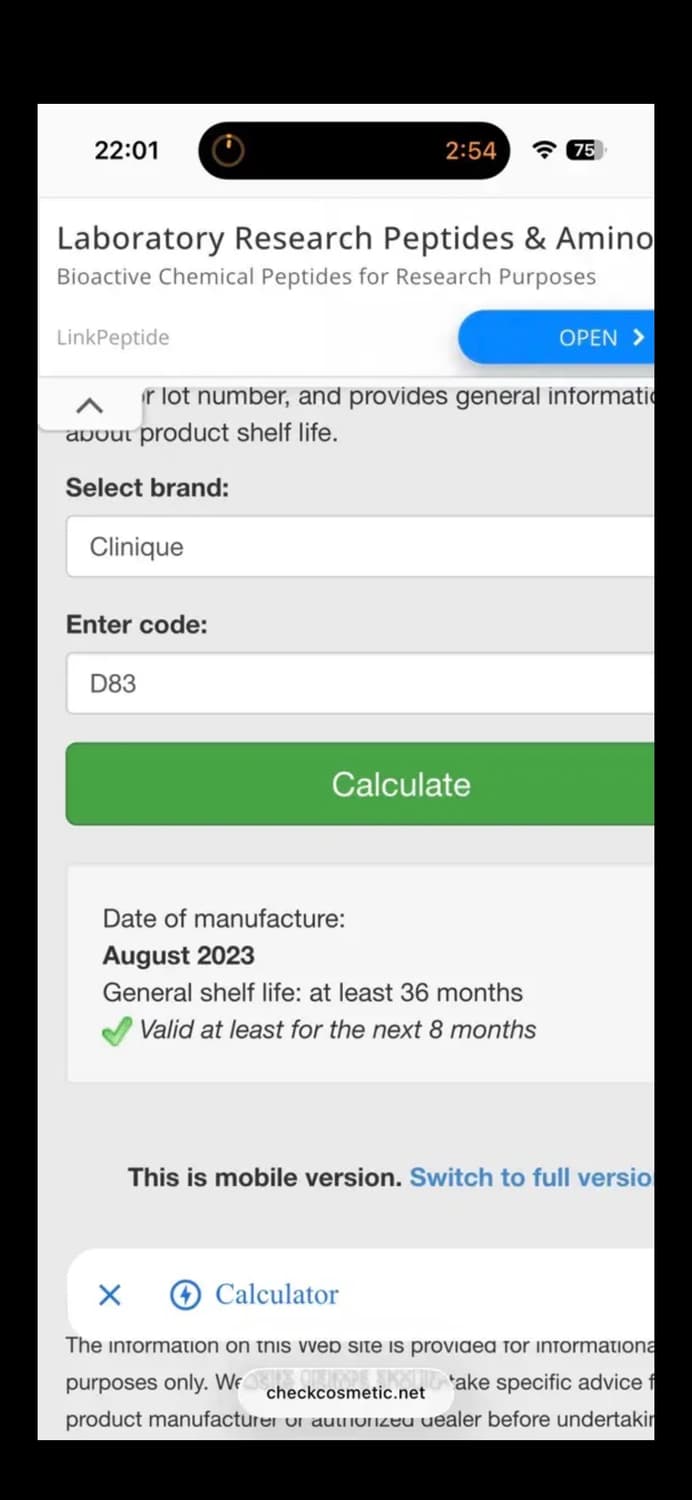Tap the checkcosmetic.net address pill
This screenshot has width=692, height=1500.
(345, 1392)
